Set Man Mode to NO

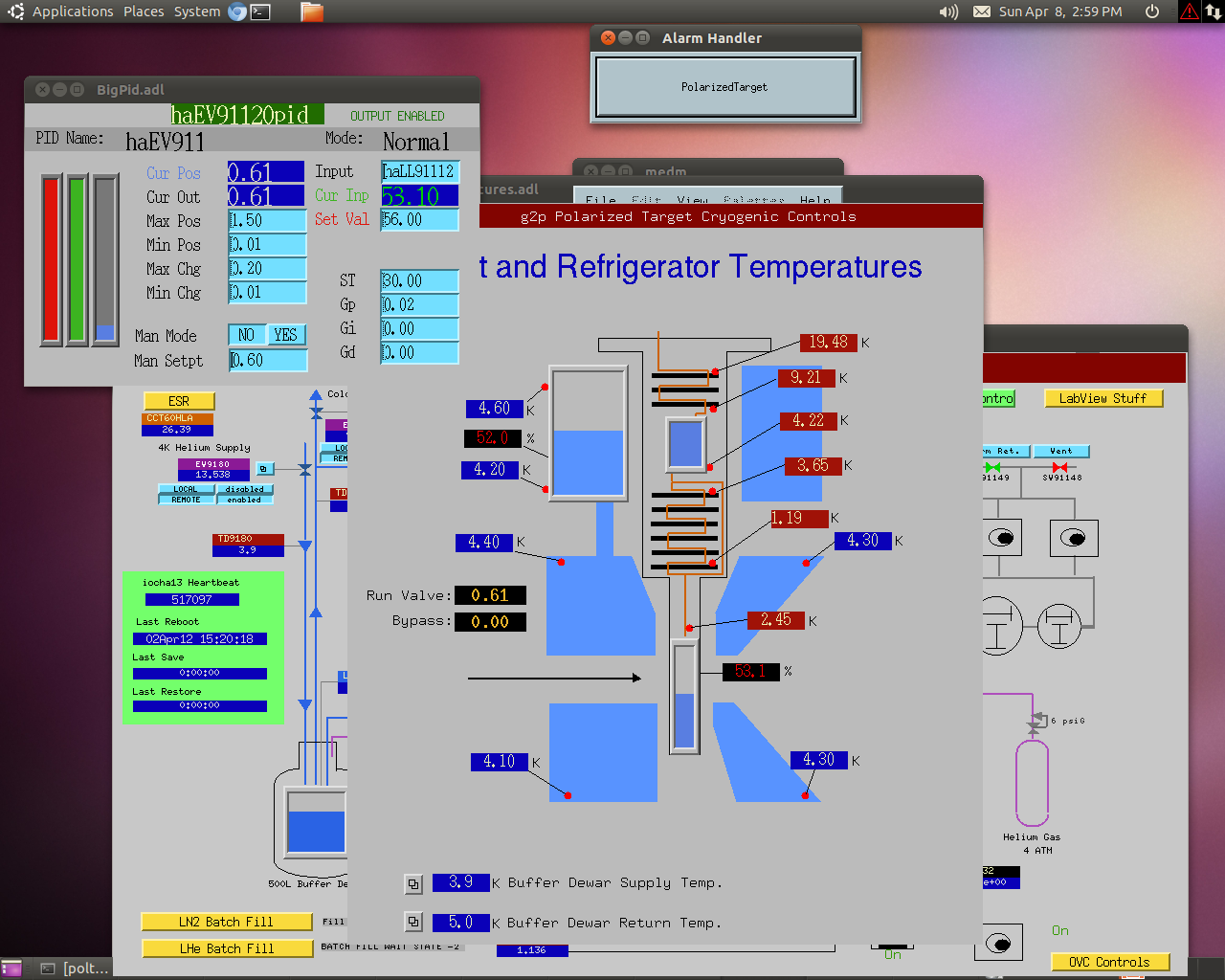point(247,335)
